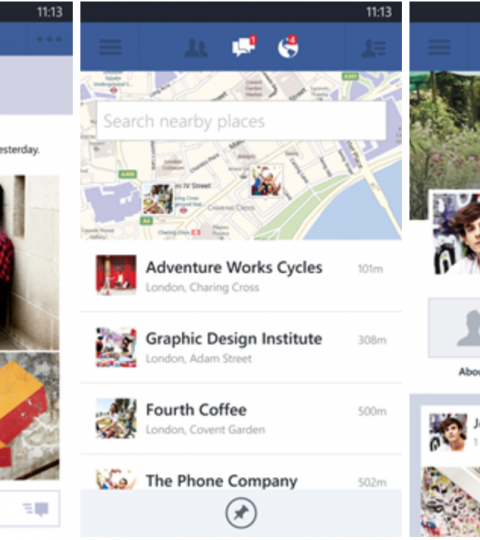
Task: Open the friend requests icon
Action: click(x=196, y=48)
